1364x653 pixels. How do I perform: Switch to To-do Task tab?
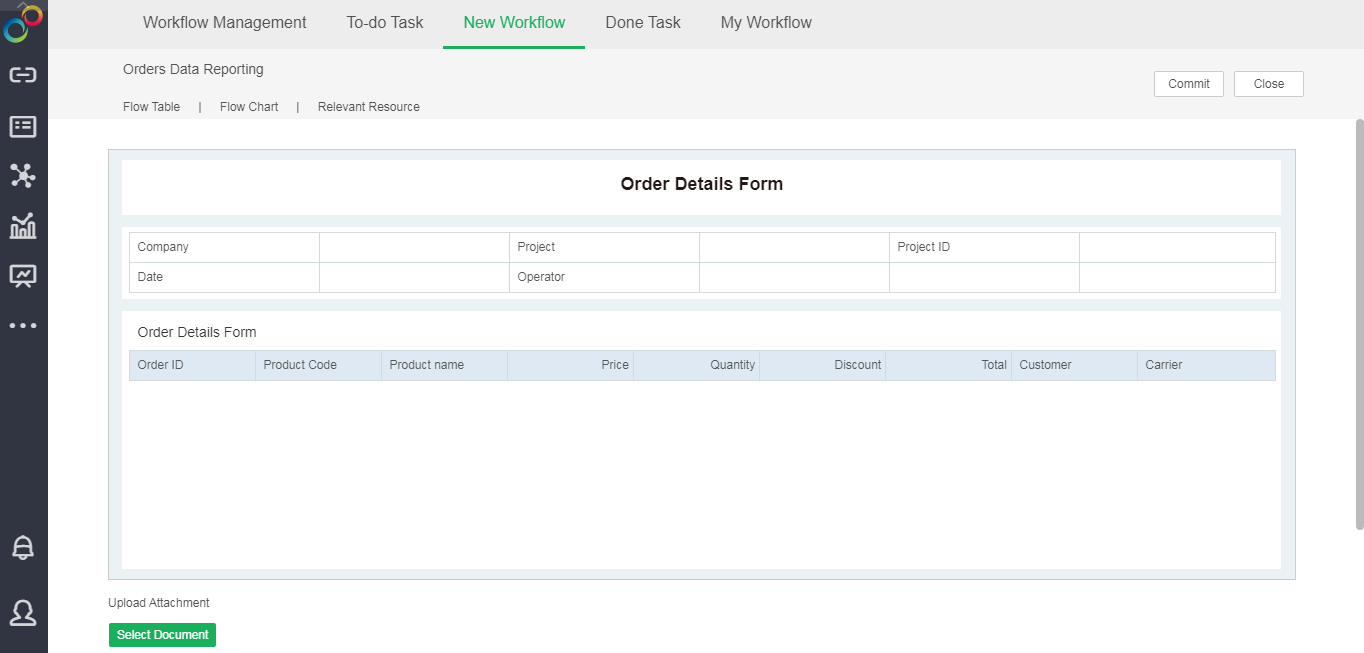pos(385,22)
